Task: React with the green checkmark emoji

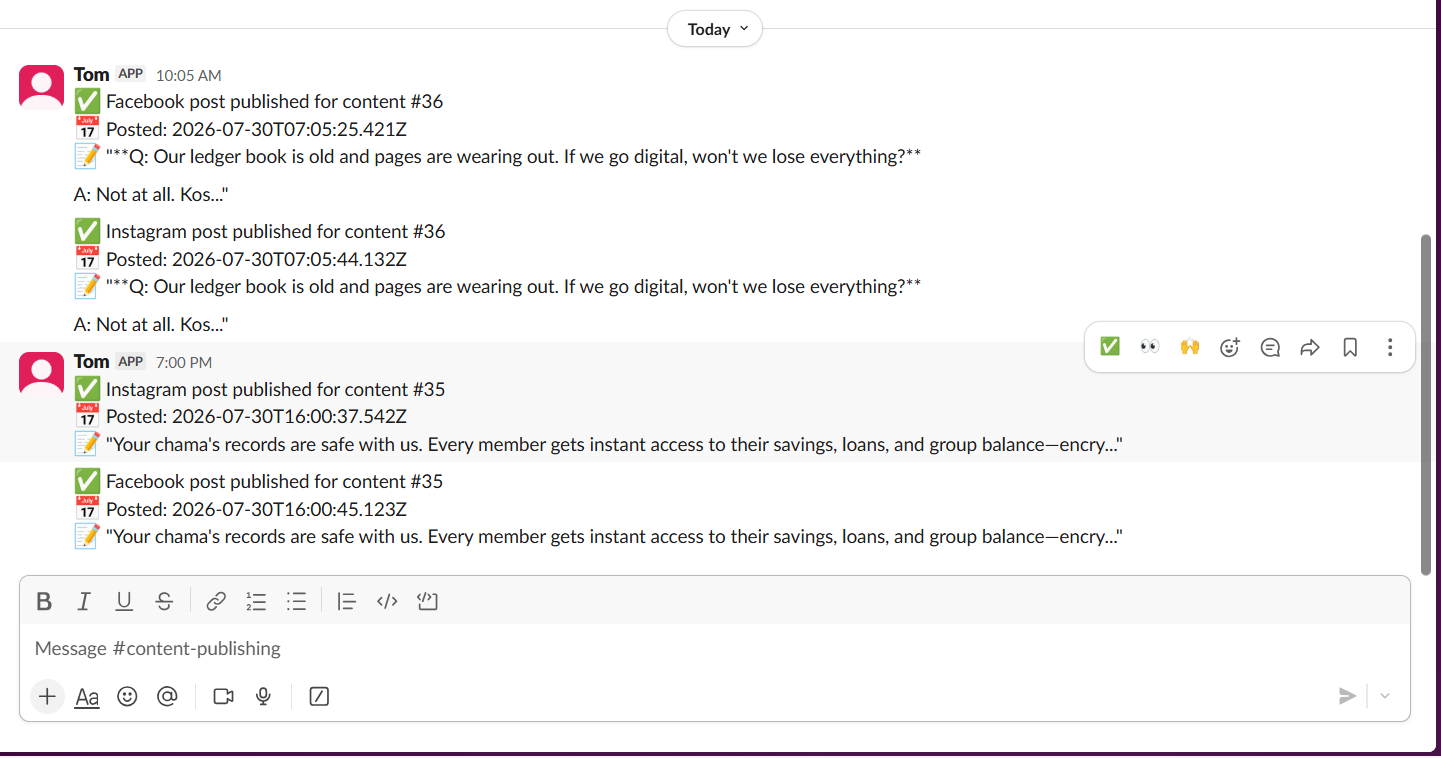Action: 1110,347
